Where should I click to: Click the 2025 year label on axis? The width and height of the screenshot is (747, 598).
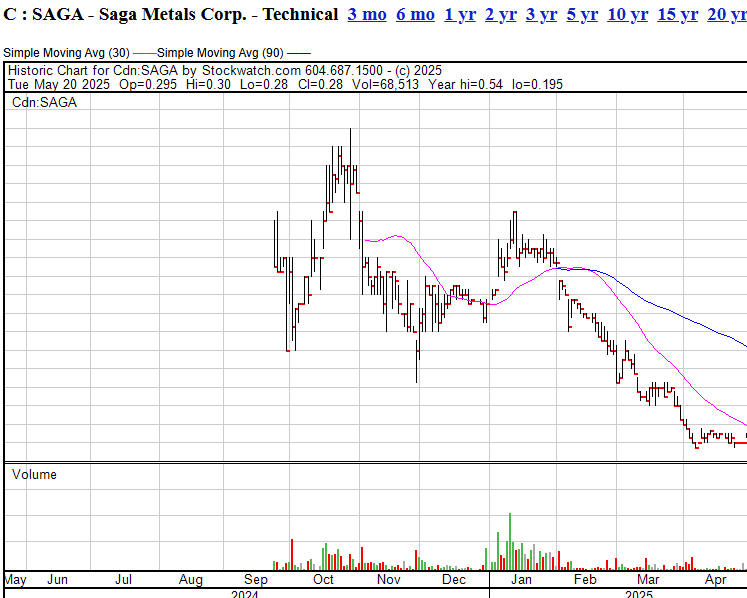coord(639,595)
